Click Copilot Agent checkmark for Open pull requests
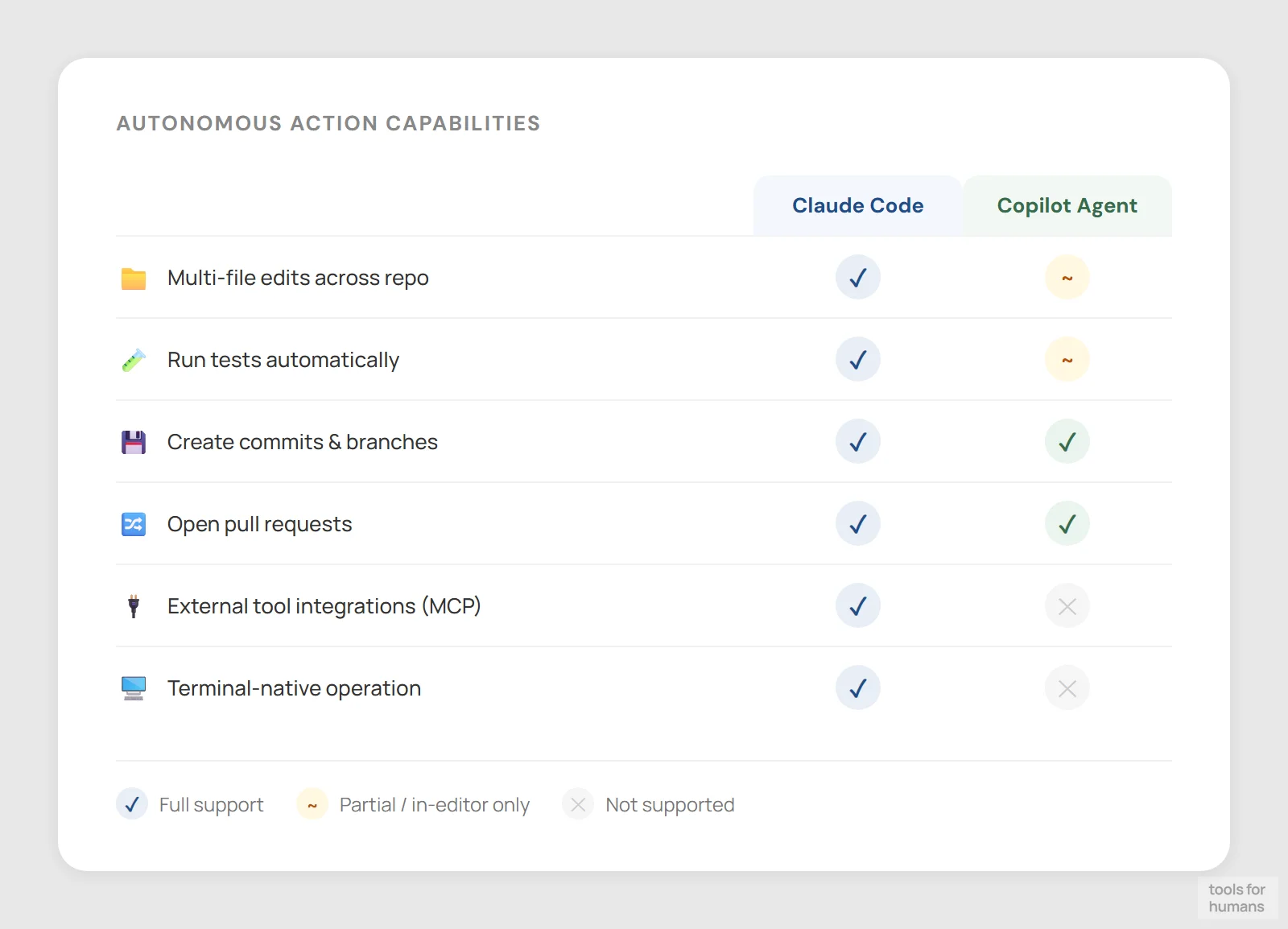Image resolution: width=1288 pixels, height=929 pixels. tap(1067, 524)
